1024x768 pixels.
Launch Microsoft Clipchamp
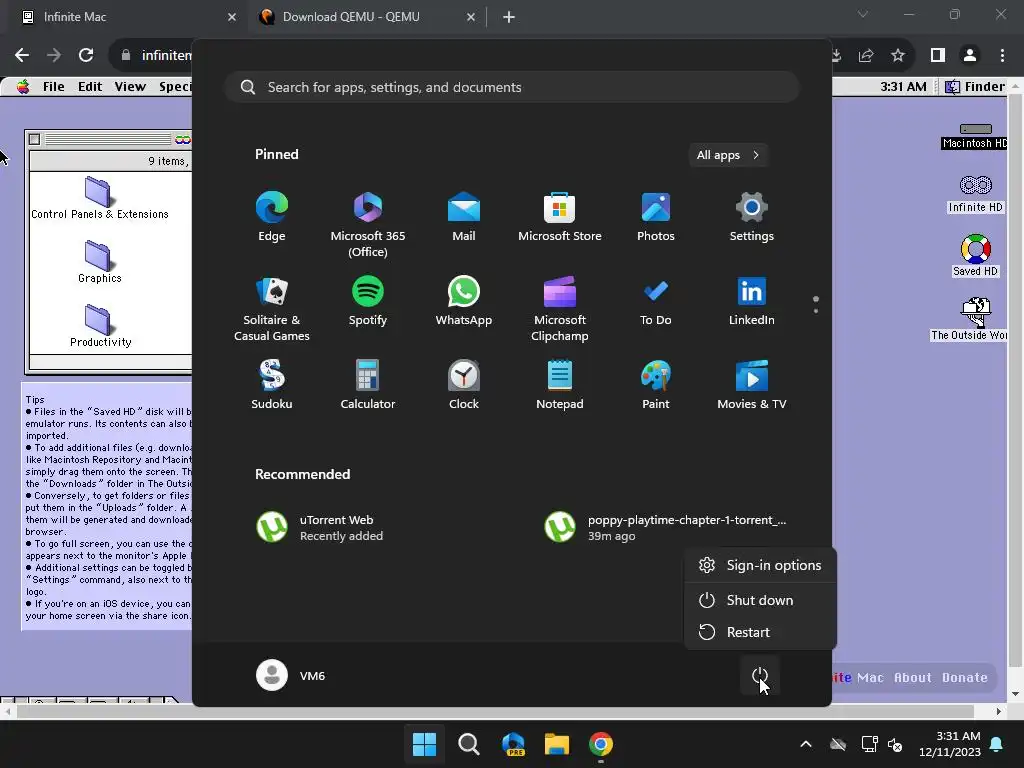pyautogui.click(x=560, y=309)
